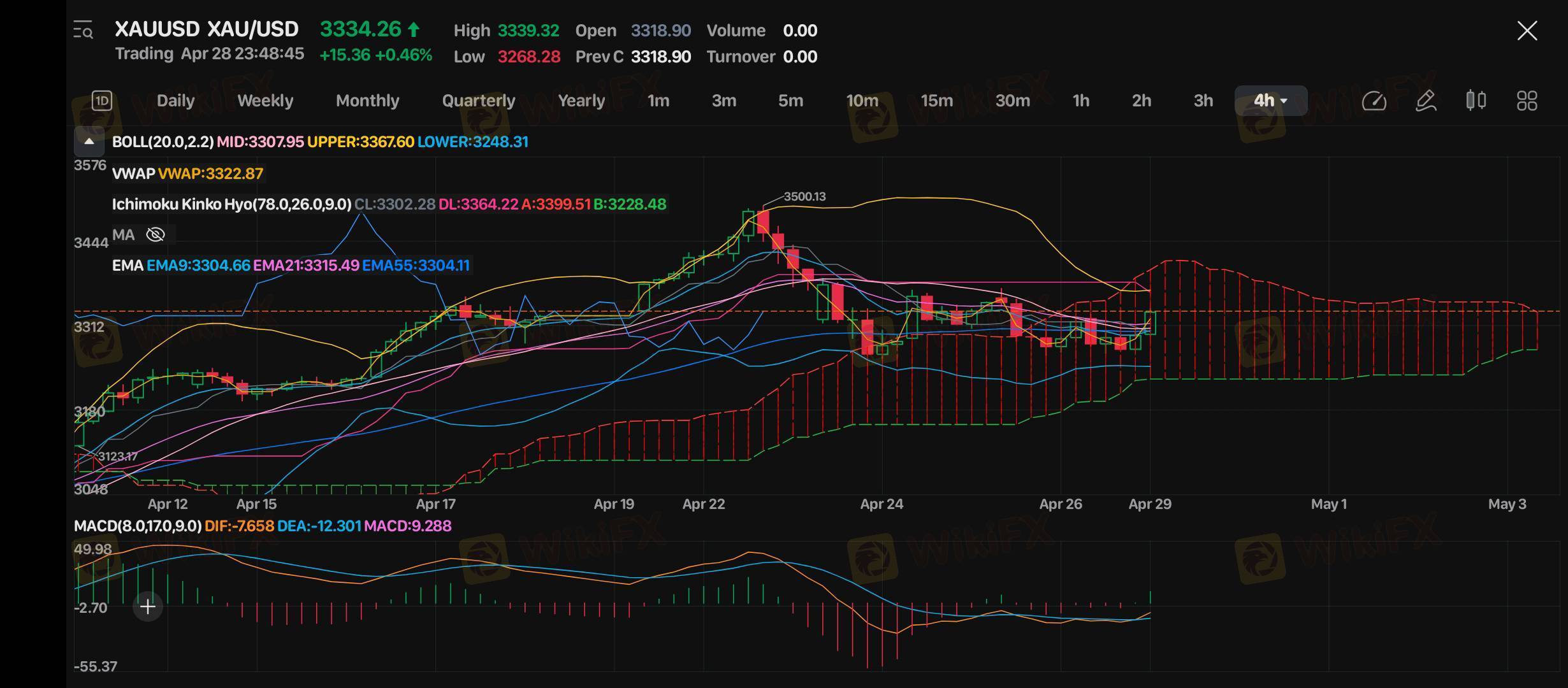Close the chart with X icon
This screenshot has height=688, width=1568.
click(1527, 30)
